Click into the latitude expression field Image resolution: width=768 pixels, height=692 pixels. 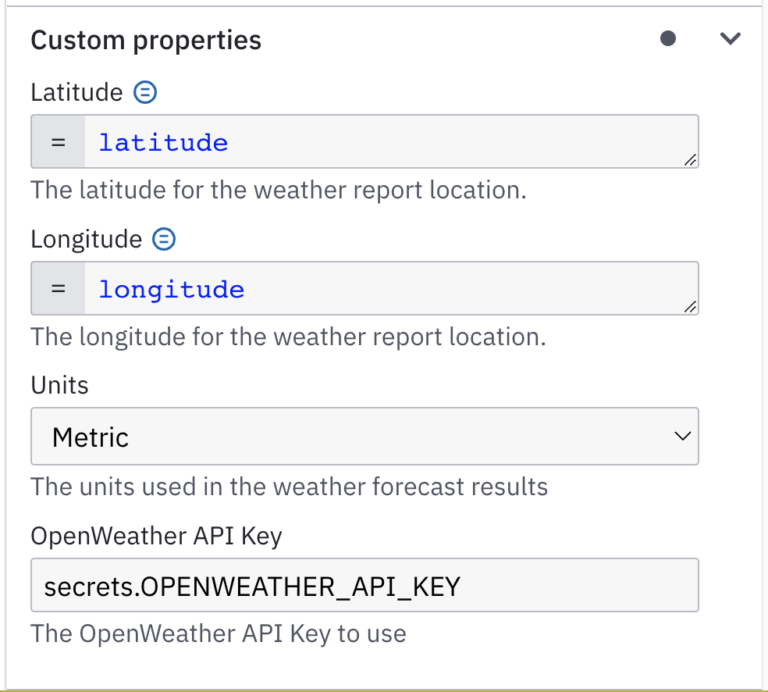[390, 143]
